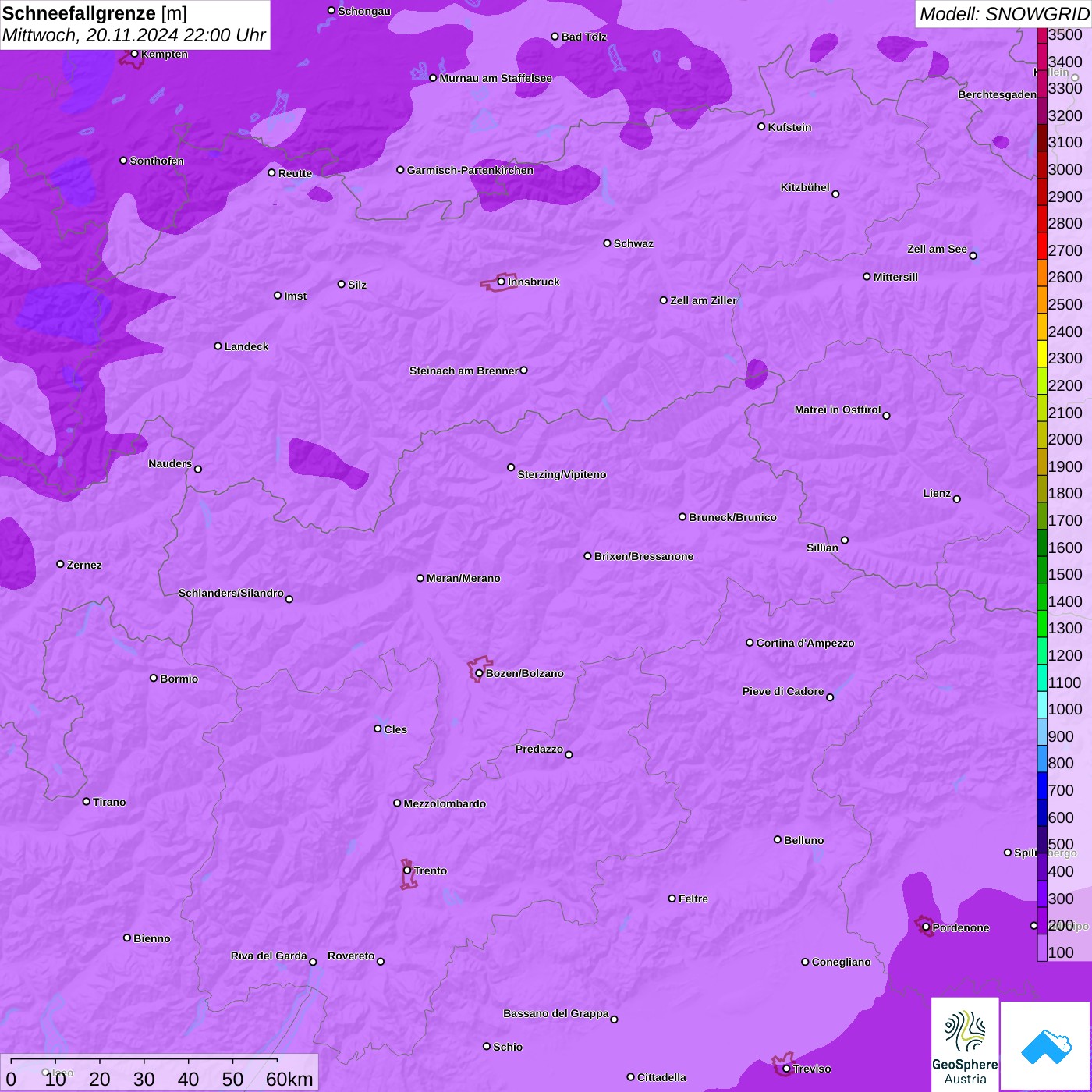Click the Cittadella label
Image resolution: width=1092 pixels, height=1092 pixels.
point(661,1077)
